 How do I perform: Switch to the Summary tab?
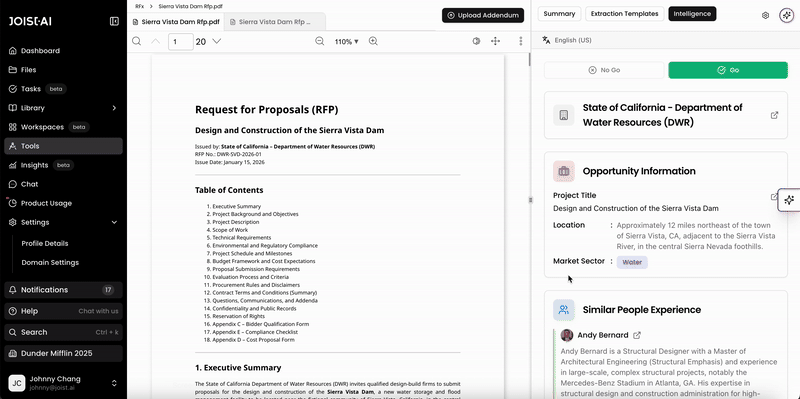point(559,14)
